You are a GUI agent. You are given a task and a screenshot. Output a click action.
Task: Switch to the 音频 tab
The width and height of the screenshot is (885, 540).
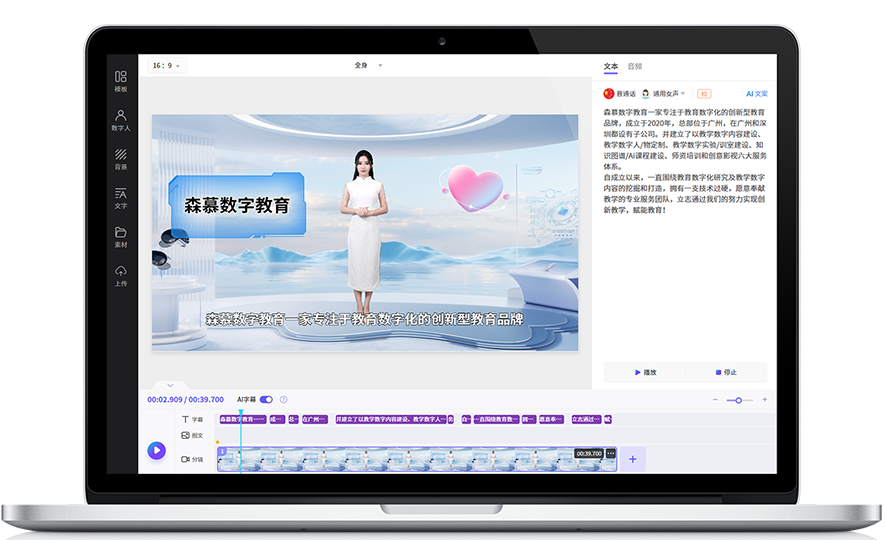click(635, 66)
